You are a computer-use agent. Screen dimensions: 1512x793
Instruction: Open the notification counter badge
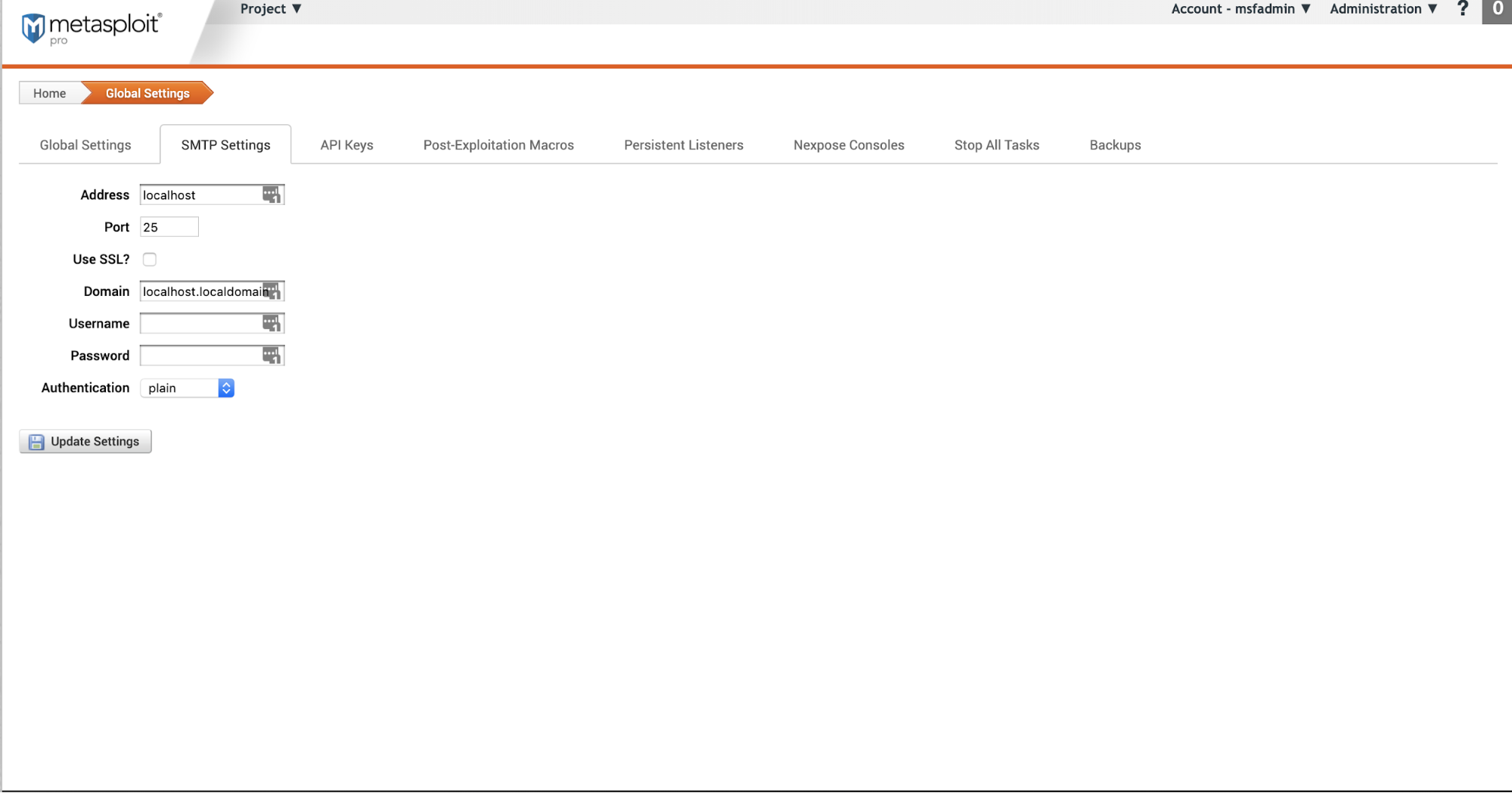(1497, 10)
